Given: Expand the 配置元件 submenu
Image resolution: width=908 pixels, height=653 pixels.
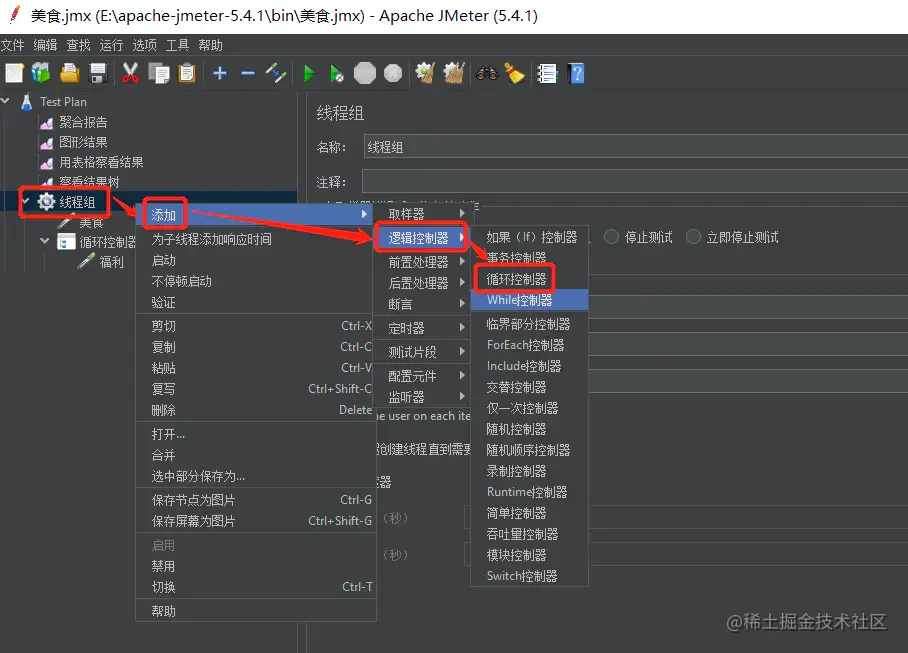Looking at the screenshot, I should pos(424,376).
